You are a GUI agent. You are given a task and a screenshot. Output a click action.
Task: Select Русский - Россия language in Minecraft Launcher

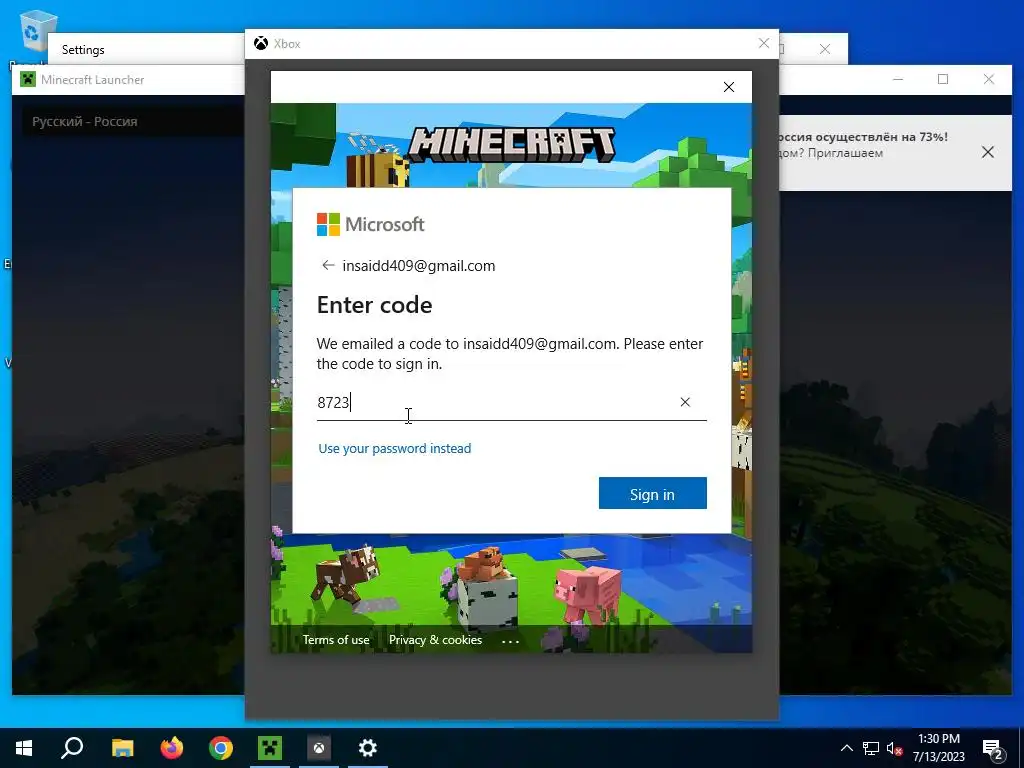tap(85, 121)
